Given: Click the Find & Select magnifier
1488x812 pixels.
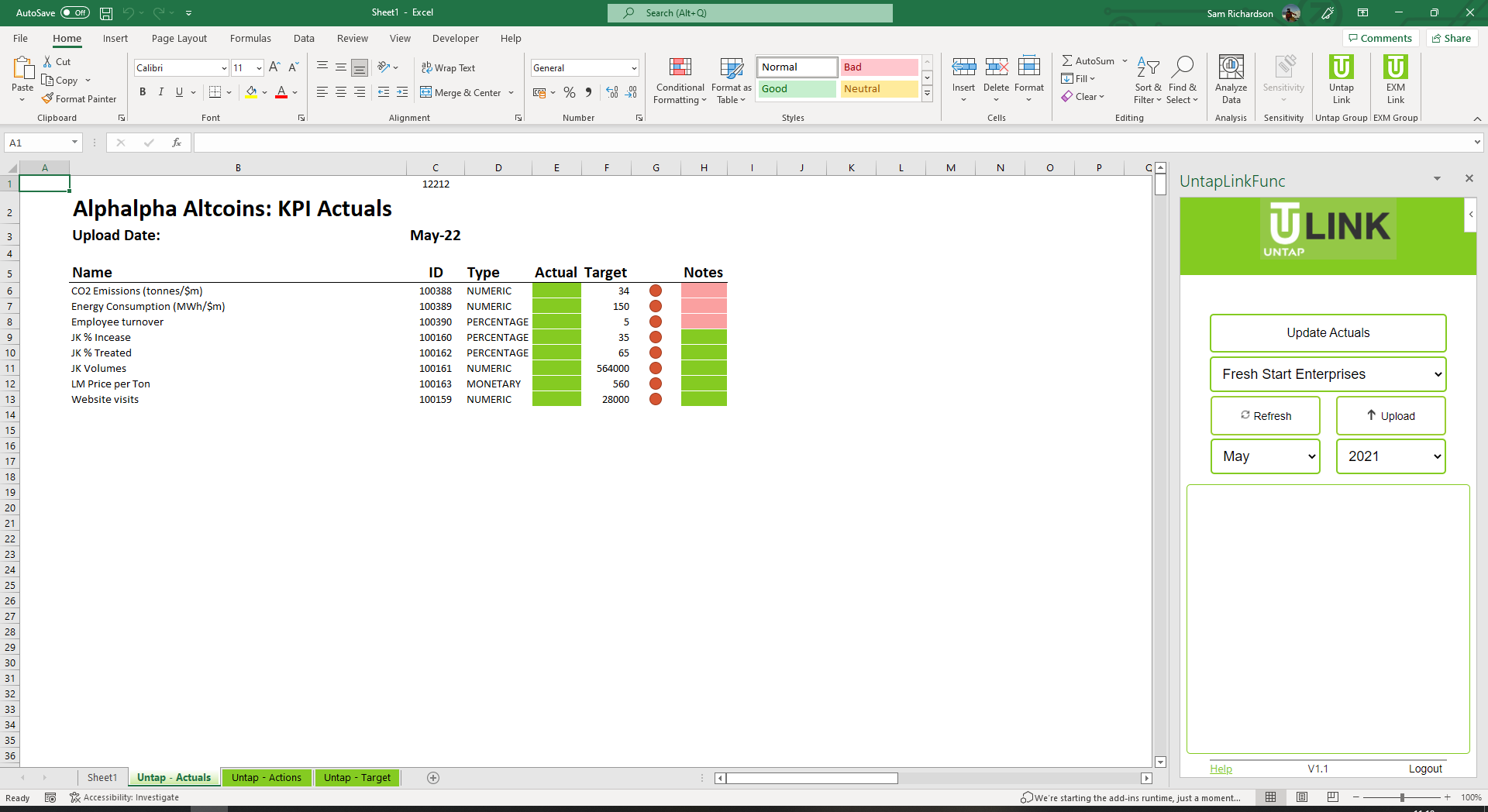Looking at the screenshot, I should (x=1182, y=67).
